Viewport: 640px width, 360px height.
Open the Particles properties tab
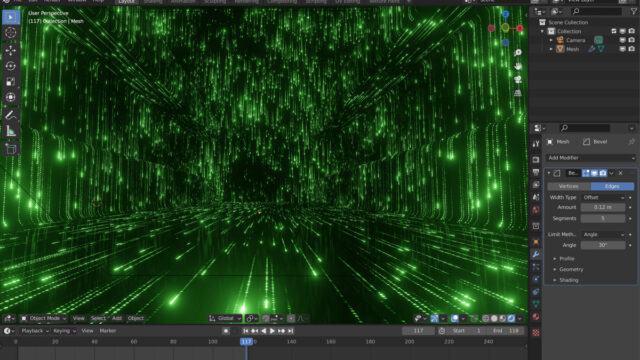tap(536, 267)
